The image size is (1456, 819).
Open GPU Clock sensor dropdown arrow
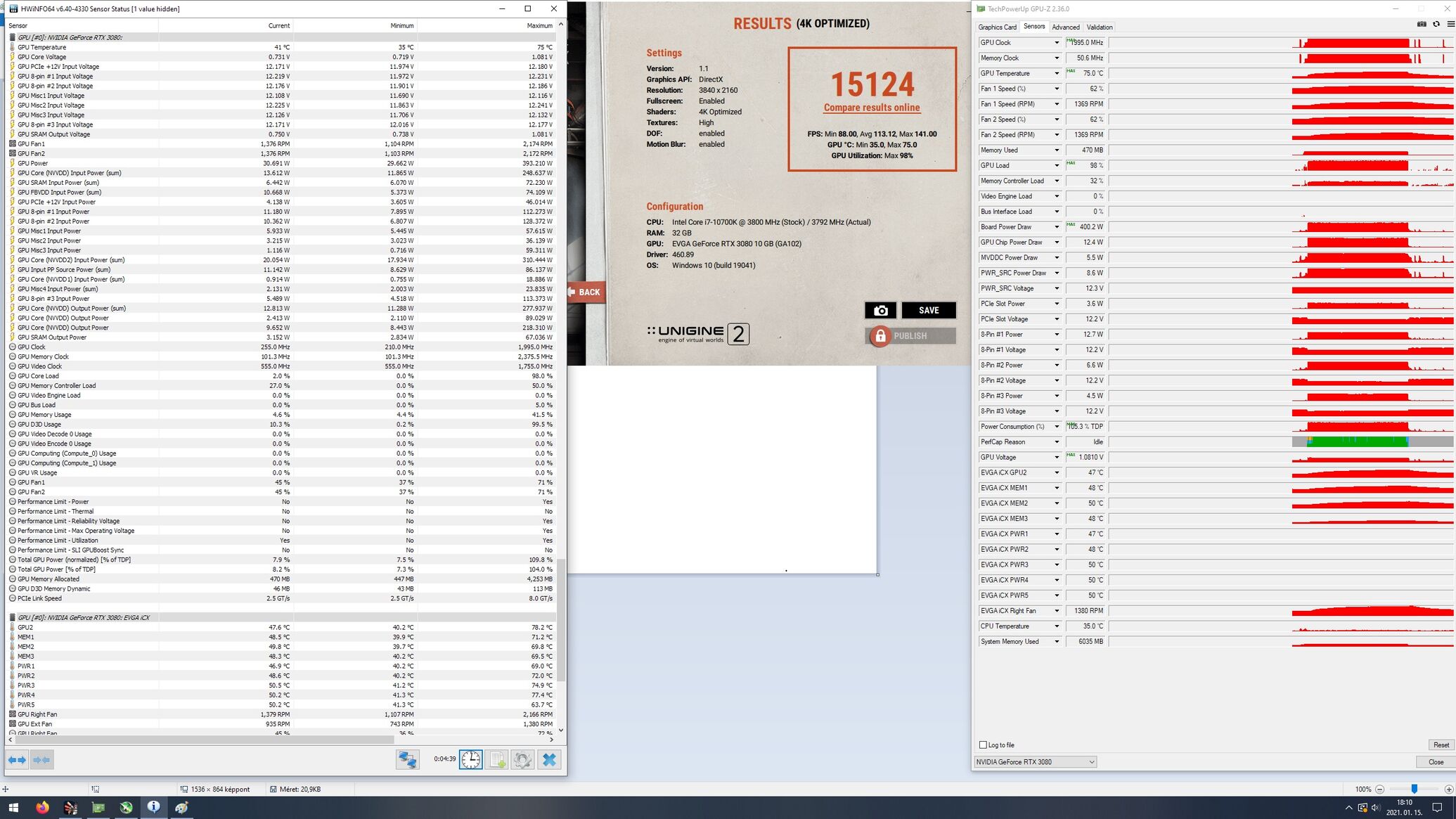tap(1056, 43)
